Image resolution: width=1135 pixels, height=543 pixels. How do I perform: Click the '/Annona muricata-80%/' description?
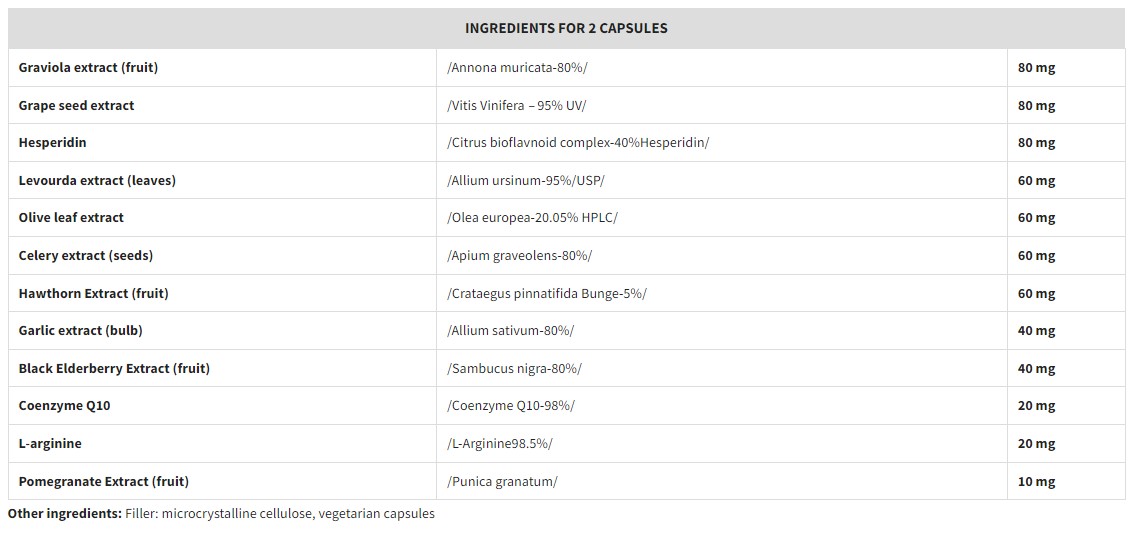coord(517,68)
